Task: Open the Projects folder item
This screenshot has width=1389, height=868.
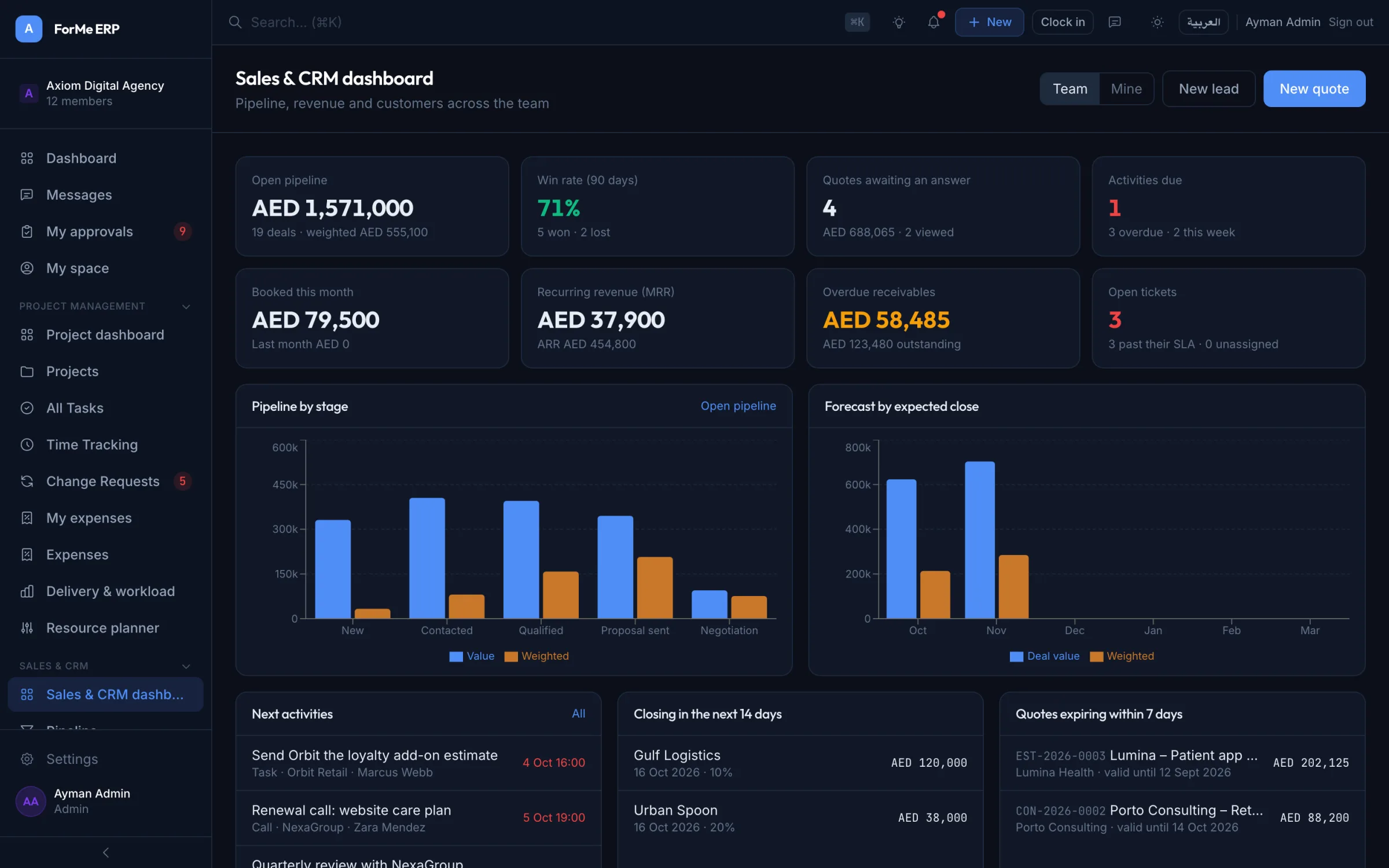Action: [105, 371]
